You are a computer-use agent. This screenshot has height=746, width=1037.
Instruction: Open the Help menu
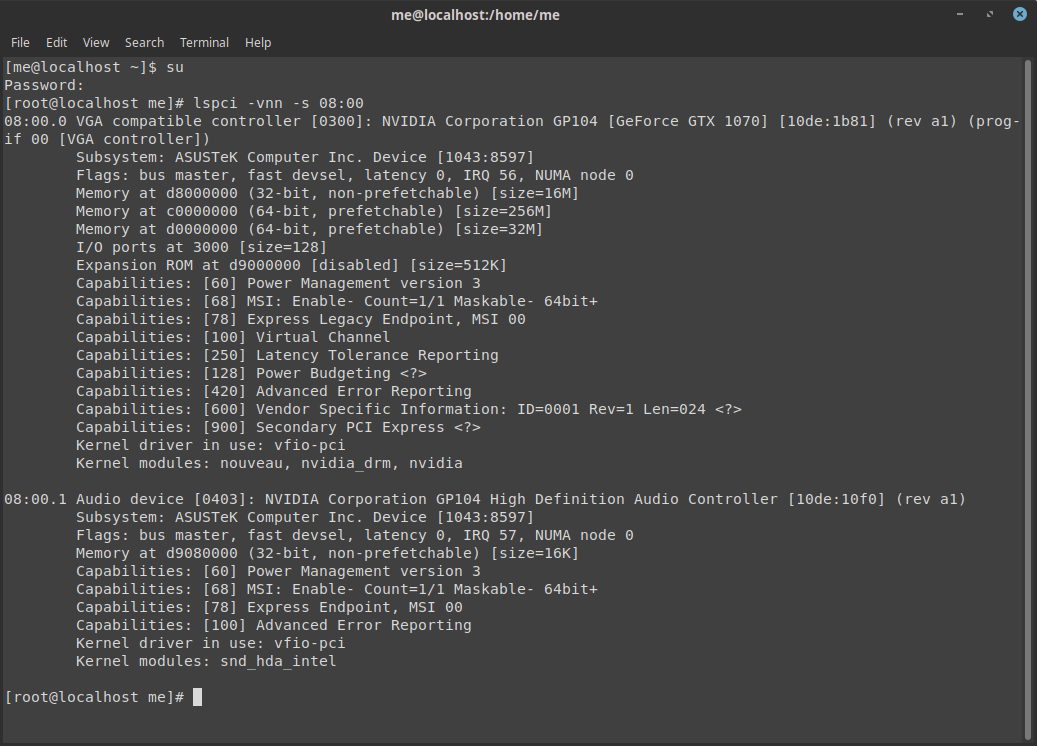click(x=258, y=42)
